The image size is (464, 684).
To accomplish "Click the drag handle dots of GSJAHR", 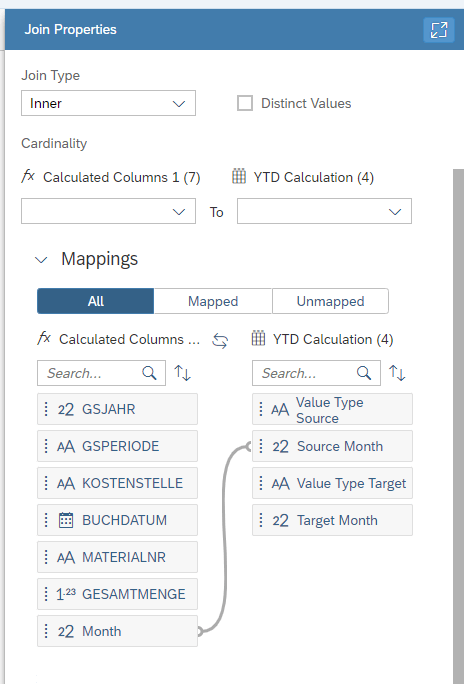I will pos(46,409).
